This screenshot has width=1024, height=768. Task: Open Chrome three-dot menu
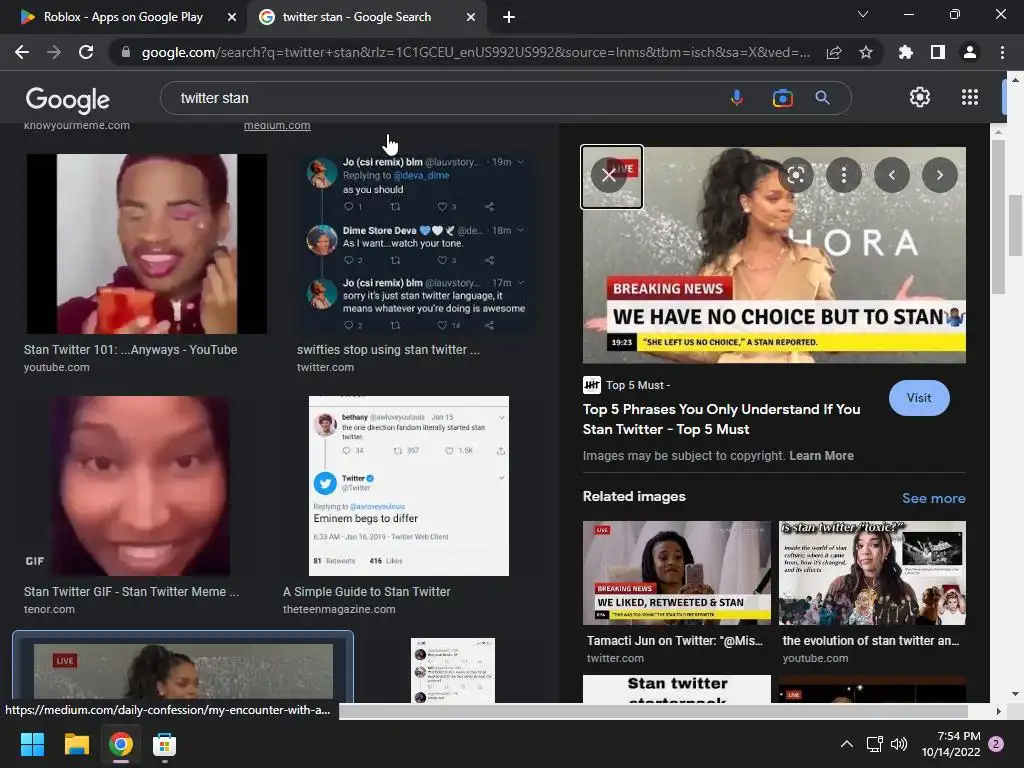(x=1002, y=52)
